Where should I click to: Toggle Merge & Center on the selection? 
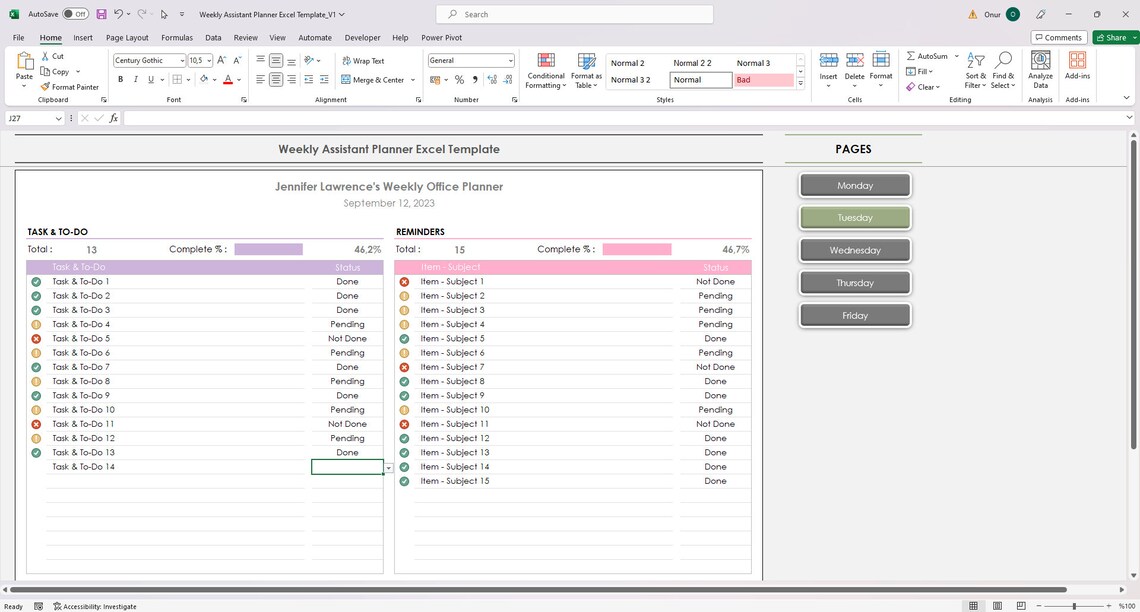coord(375,79)
